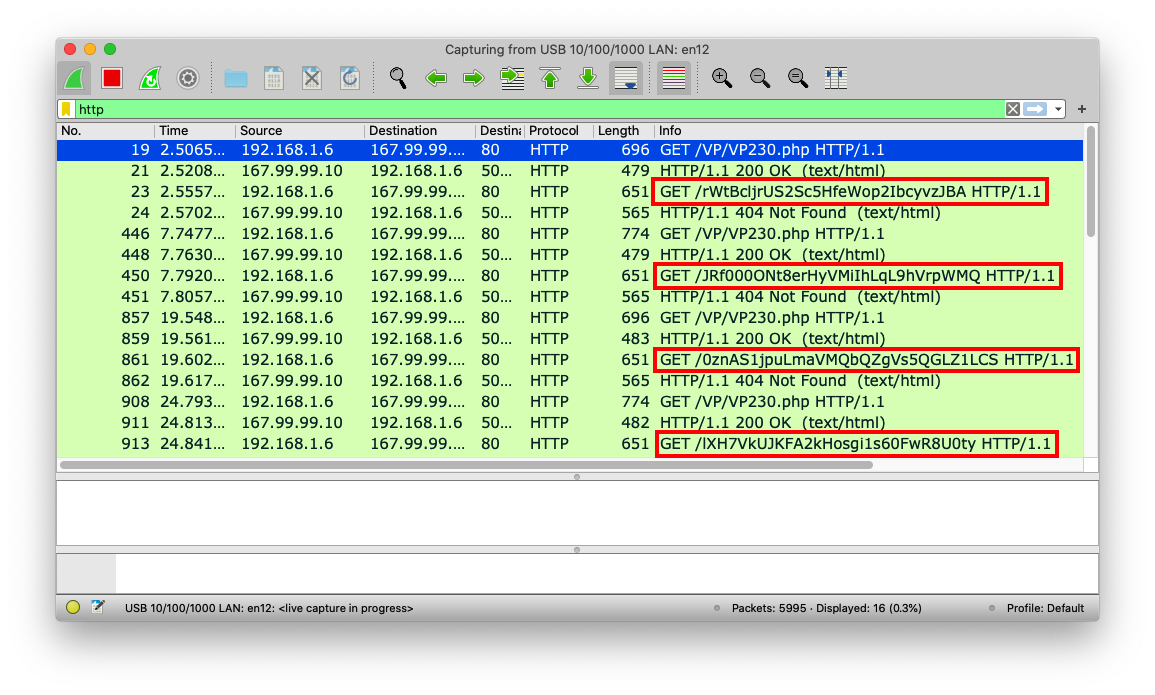Expand recent display filters dropdown
The image size is (1155, 695).
1058,109
